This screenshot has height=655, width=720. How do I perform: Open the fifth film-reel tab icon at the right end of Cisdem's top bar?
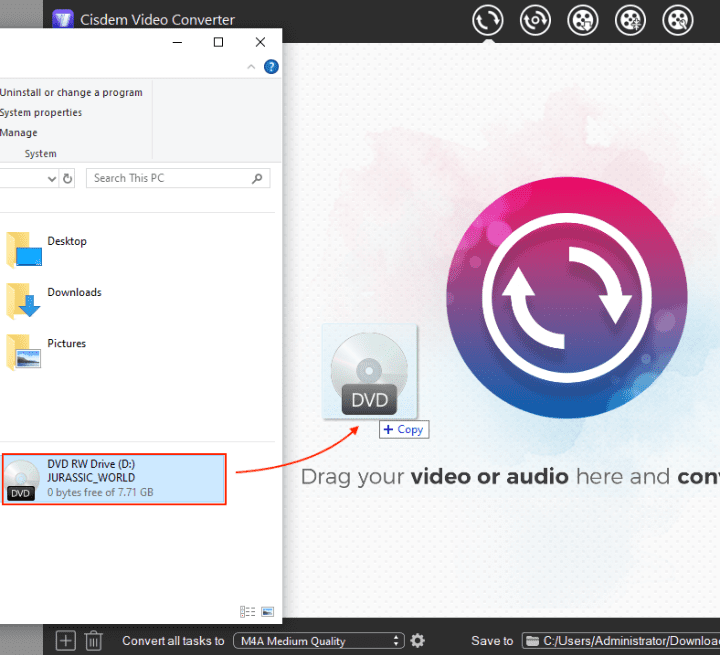click(678, 20)
